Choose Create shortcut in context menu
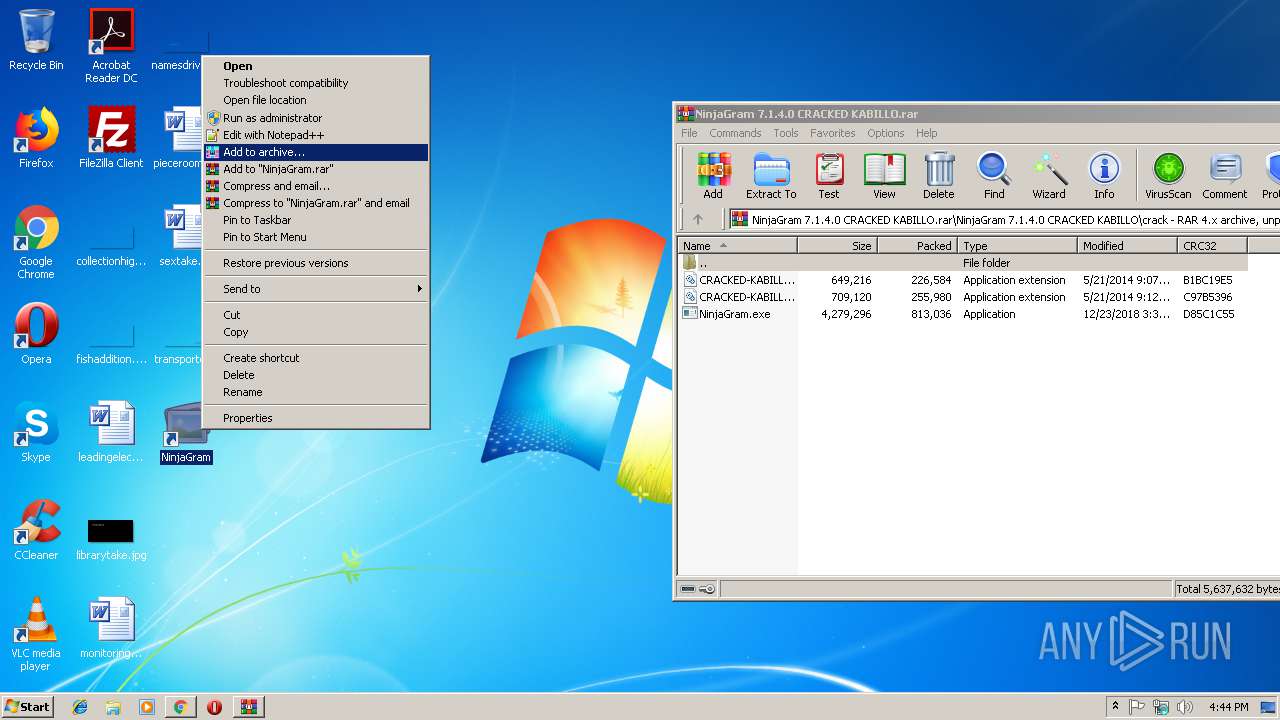 (316, 358)
